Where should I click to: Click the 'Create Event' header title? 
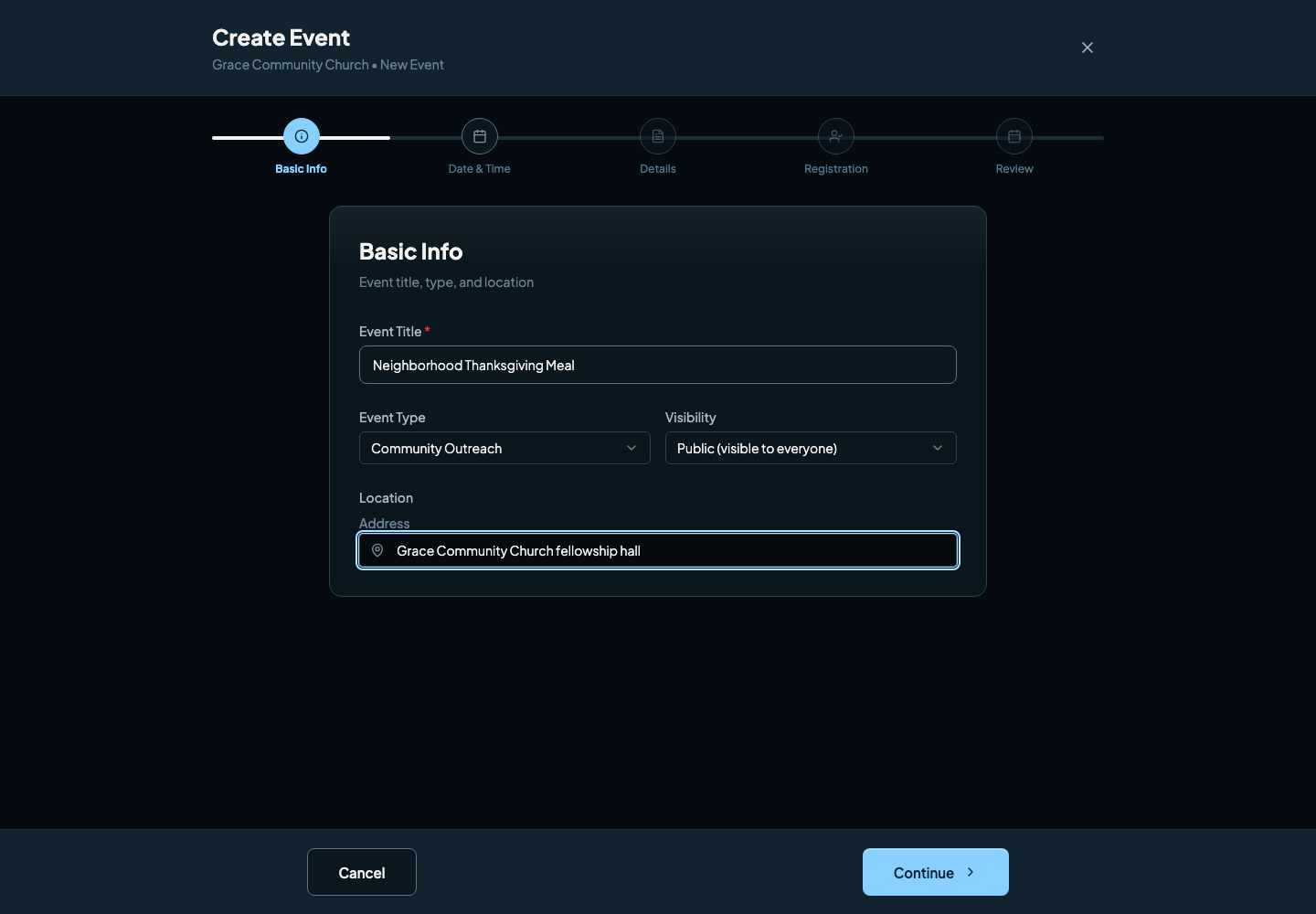281,37
